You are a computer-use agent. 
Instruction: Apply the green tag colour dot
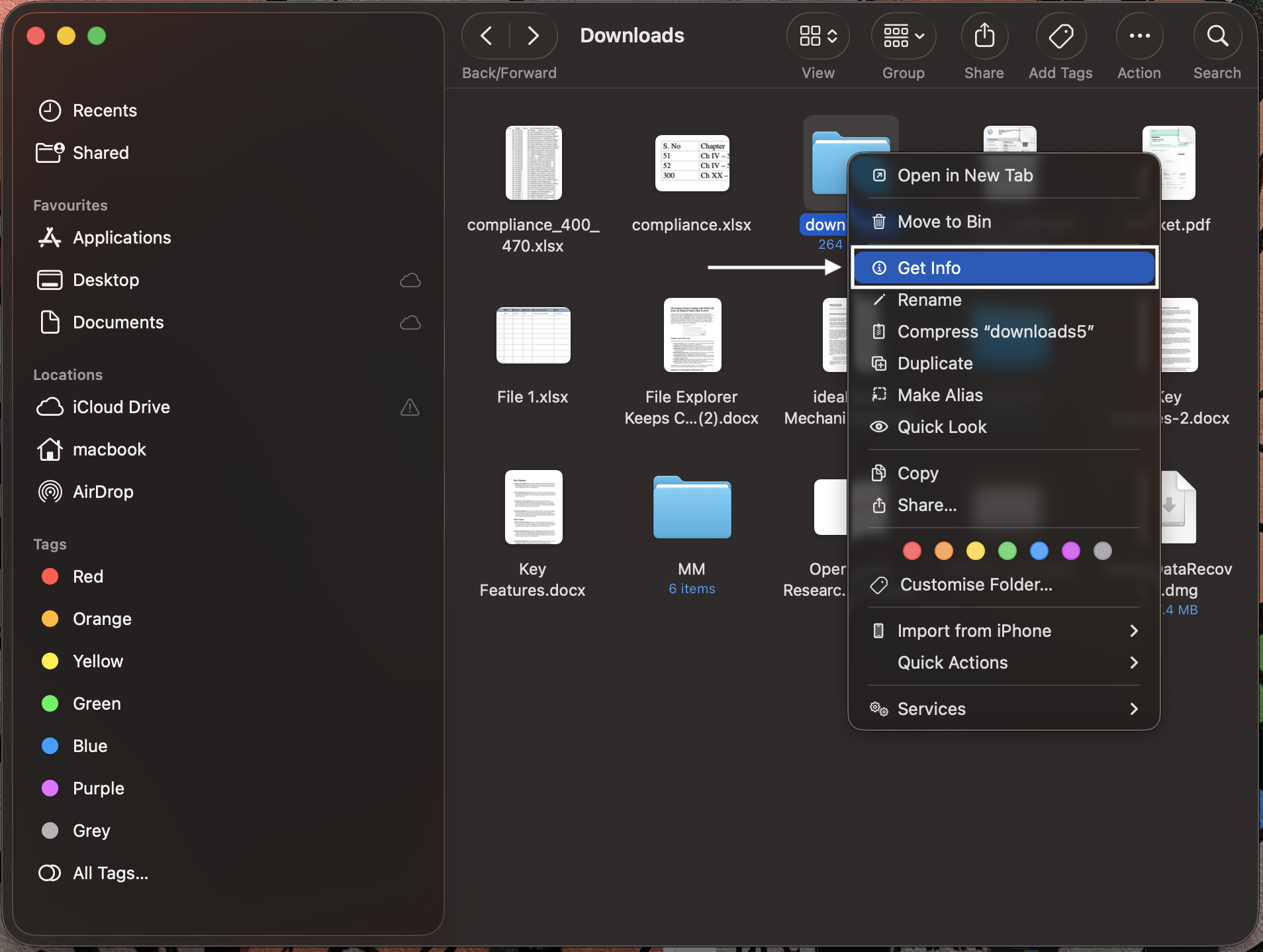(1007, 551)
